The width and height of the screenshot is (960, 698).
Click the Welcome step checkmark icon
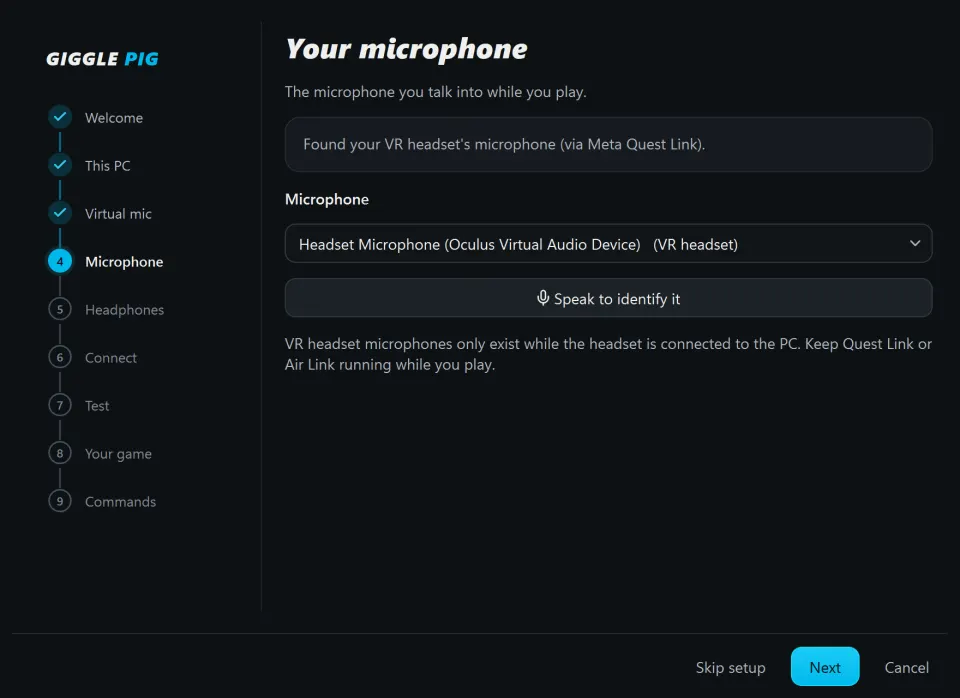[x=59, y=117]
